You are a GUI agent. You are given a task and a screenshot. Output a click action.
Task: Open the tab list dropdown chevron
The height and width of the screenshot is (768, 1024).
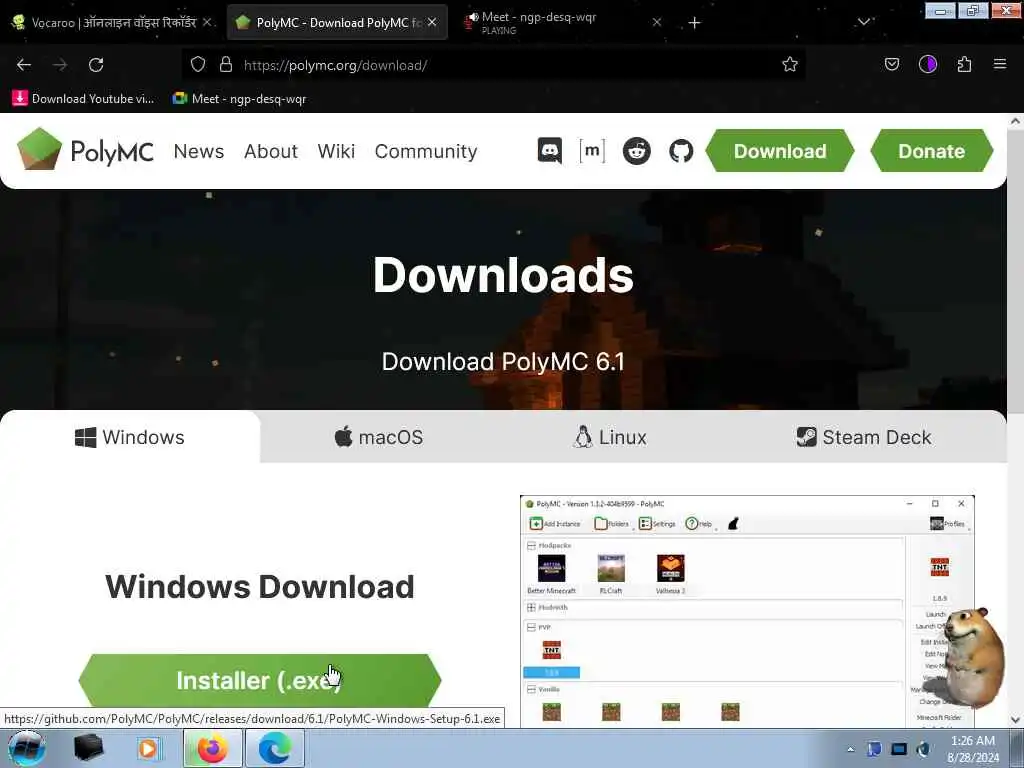863,22
